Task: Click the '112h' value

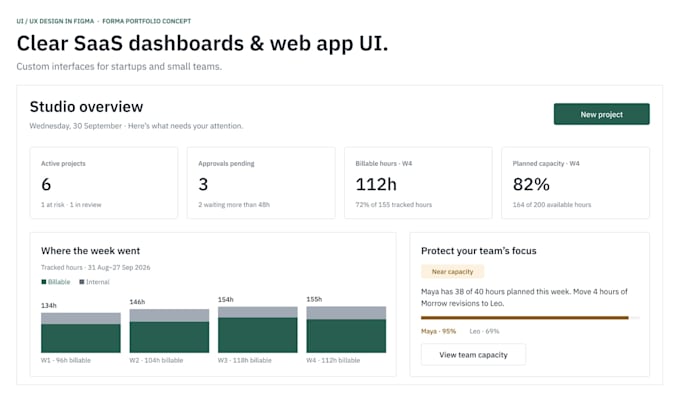Action: [376, 184]
